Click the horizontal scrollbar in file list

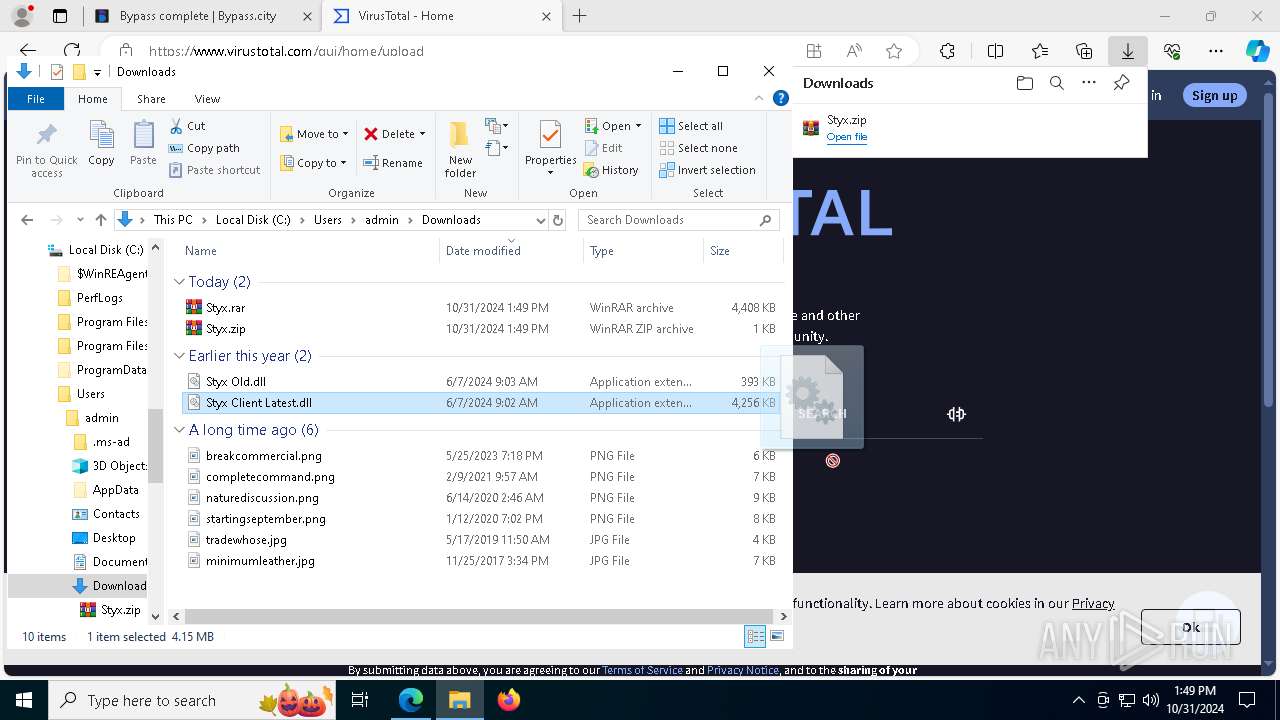click(479, 617)
